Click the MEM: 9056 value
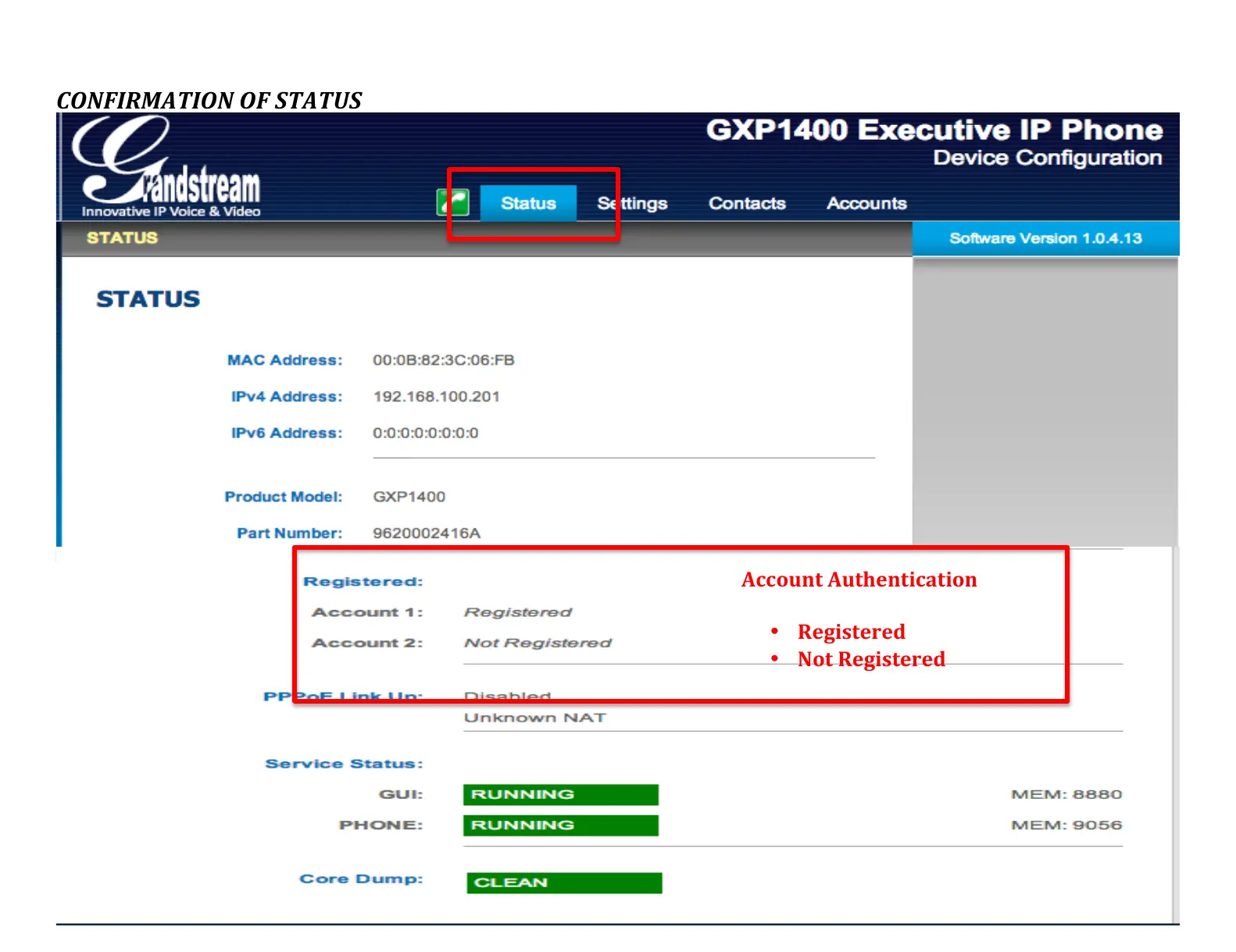Viewport: 1236px width, 952px height. click(1066, 825)
